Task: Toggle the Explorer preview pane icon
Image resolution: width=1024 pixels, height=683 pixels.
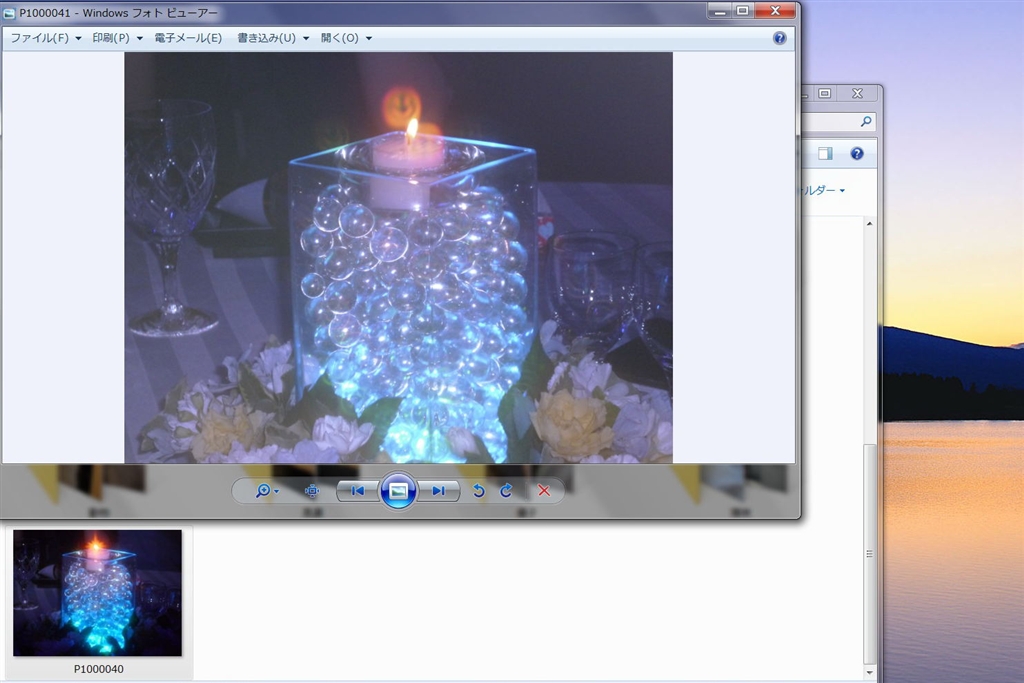Action: [825, 153]
